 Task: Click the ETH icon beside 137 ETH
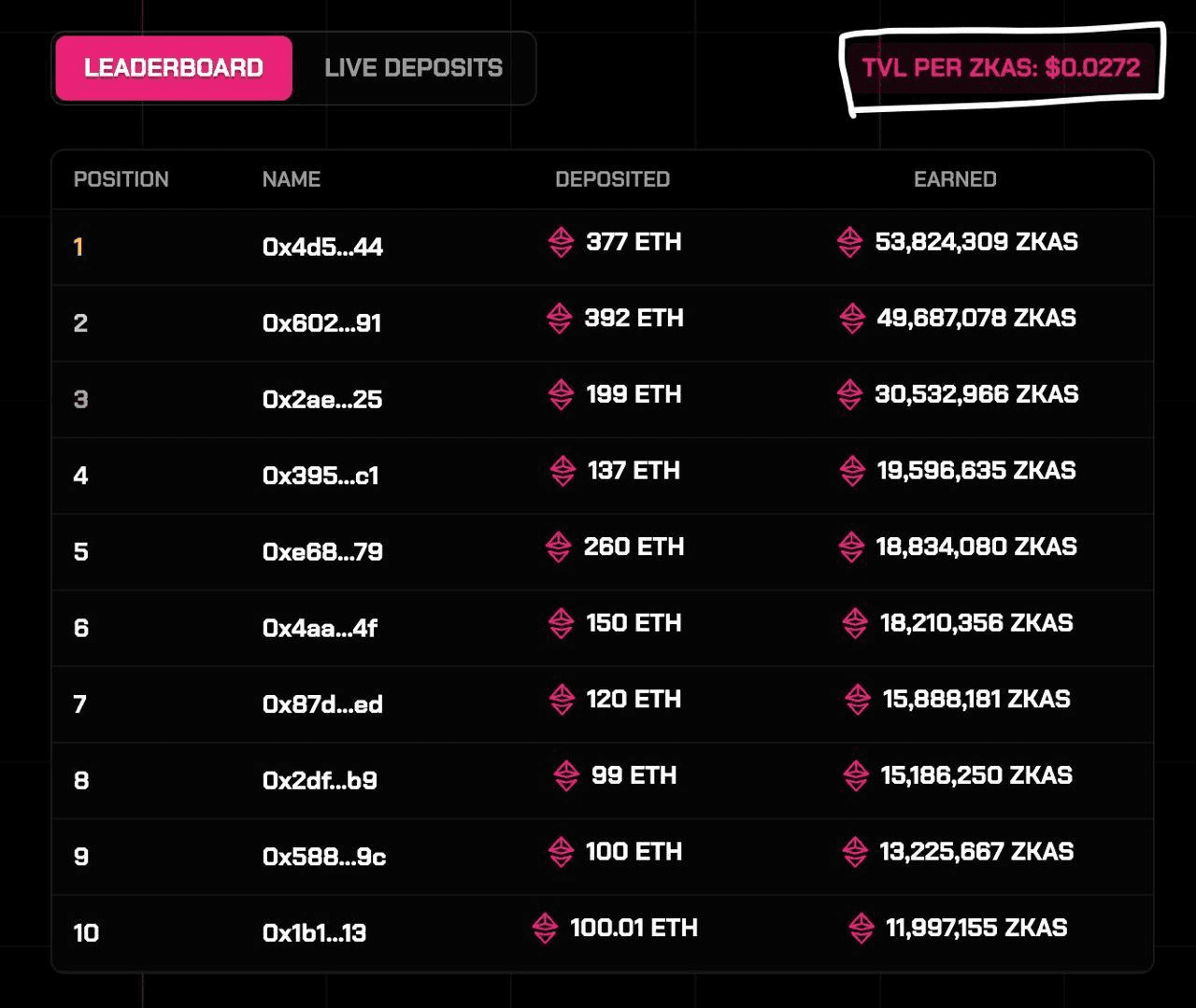[x=562, y=471]
